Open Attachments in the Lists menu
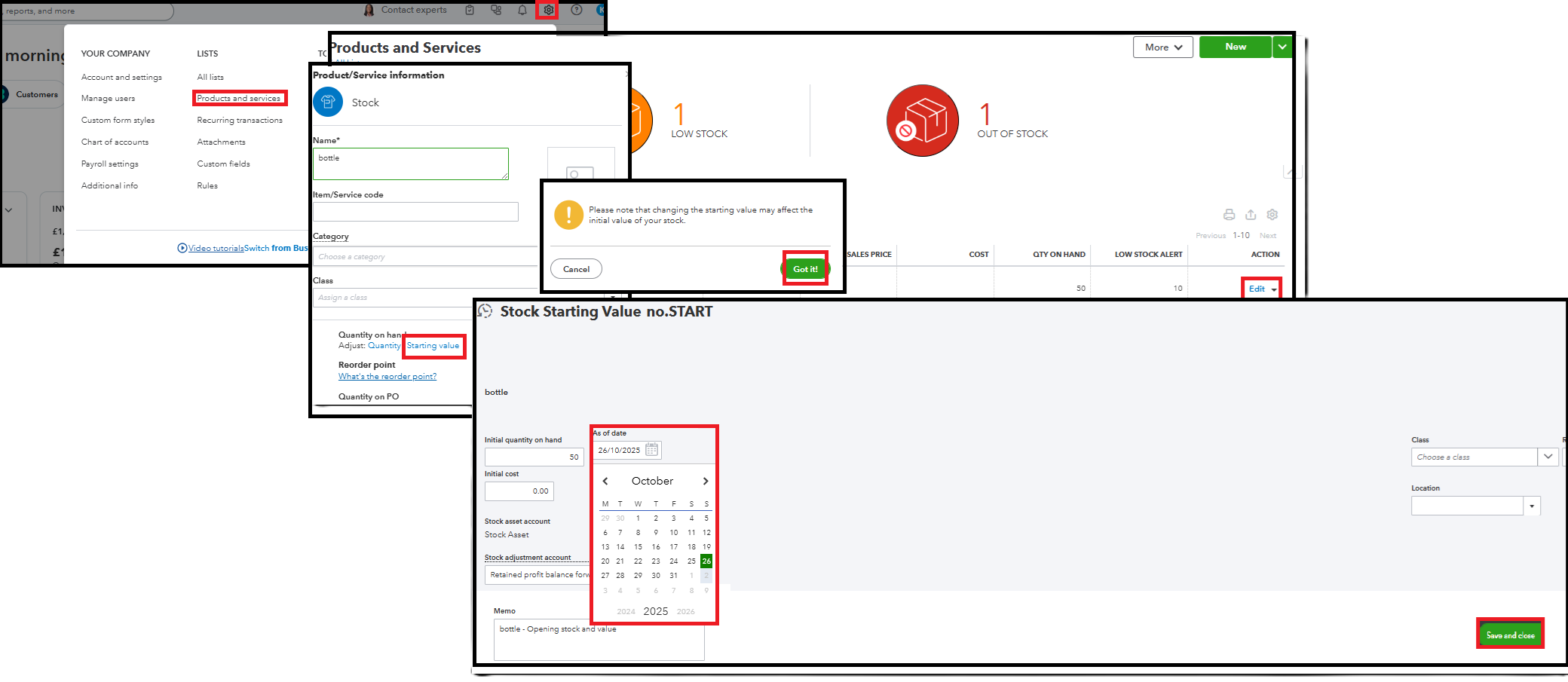Viewport: 1568px width, 682px height. pos(221,142)
